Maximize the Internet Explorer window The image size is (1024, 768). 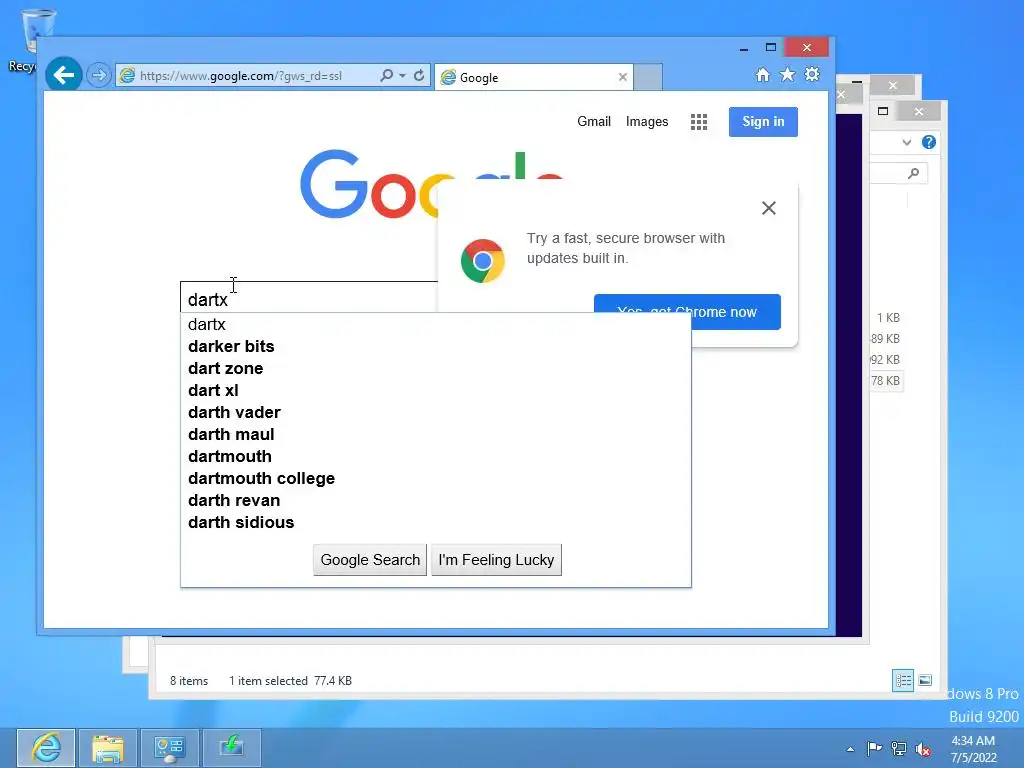(771, 47)
